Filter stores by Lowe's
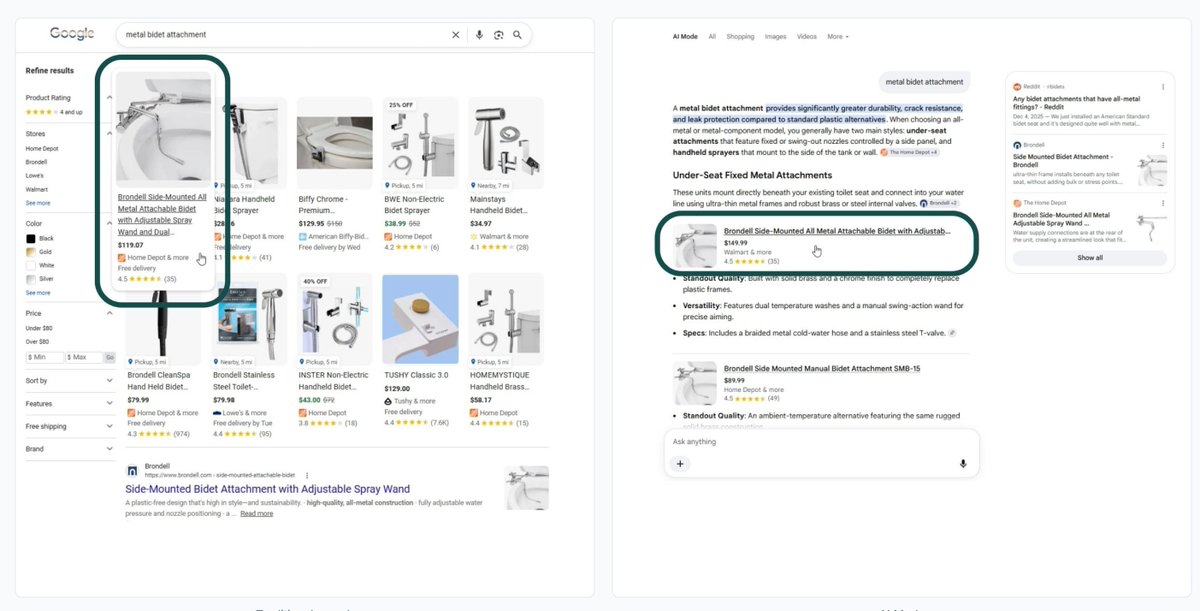The image size is (1200, 611). 35,175
